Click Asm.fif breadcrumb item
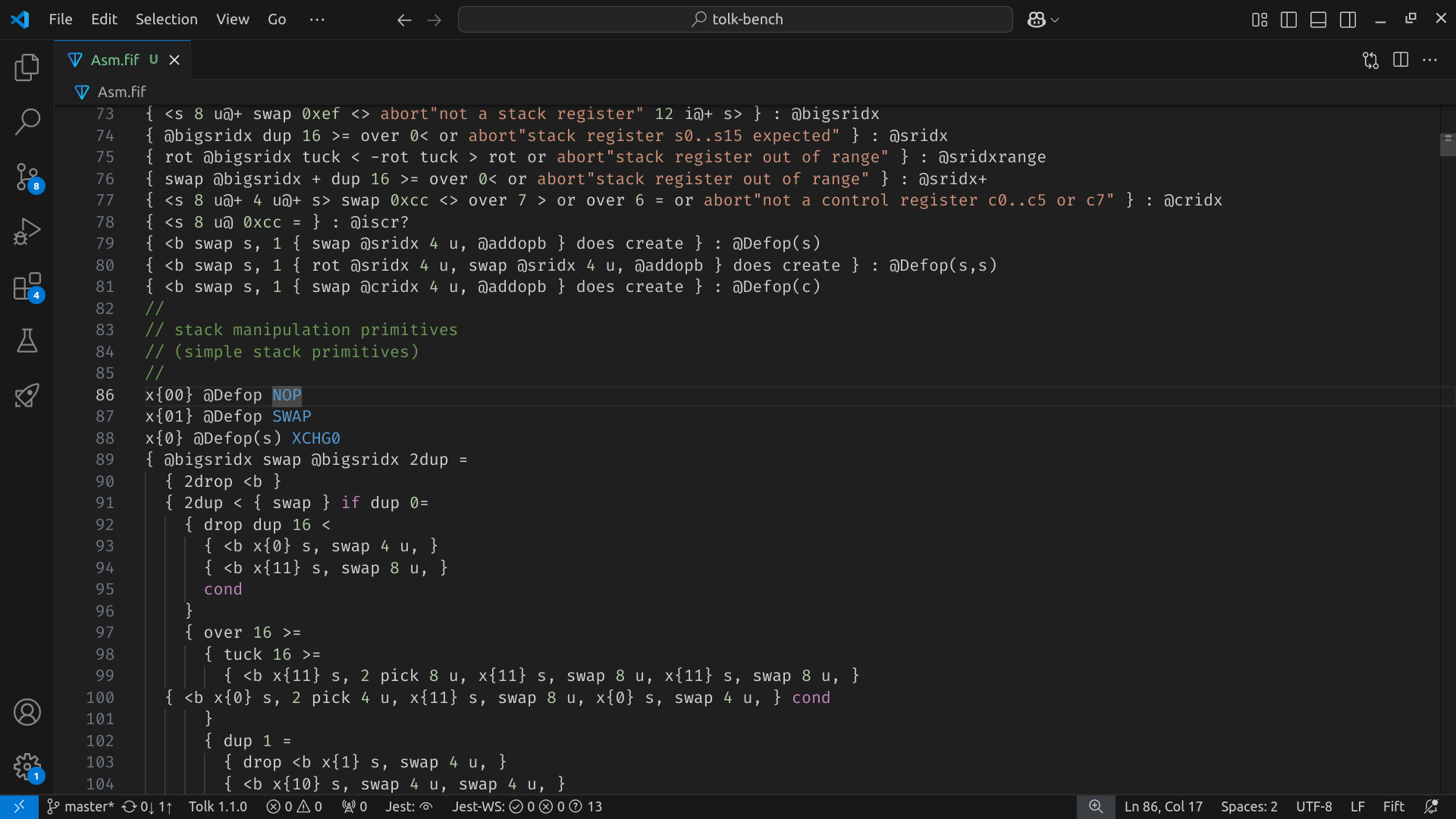1456x819 pixels. [121, 92]
